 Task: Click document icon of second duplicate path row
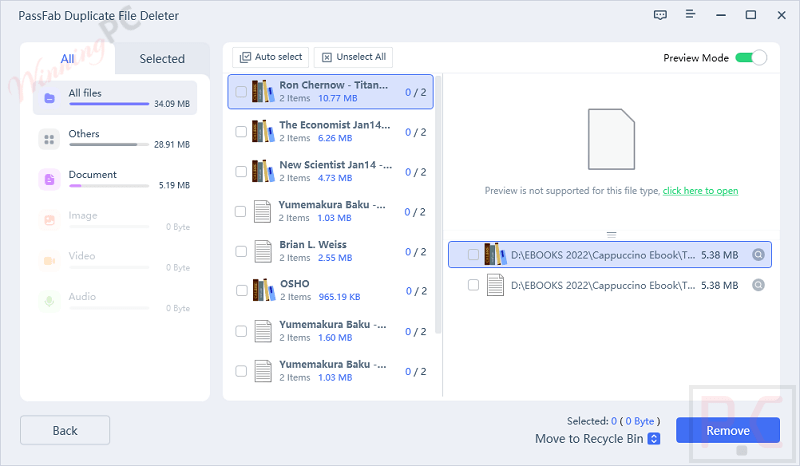point(495,285)
